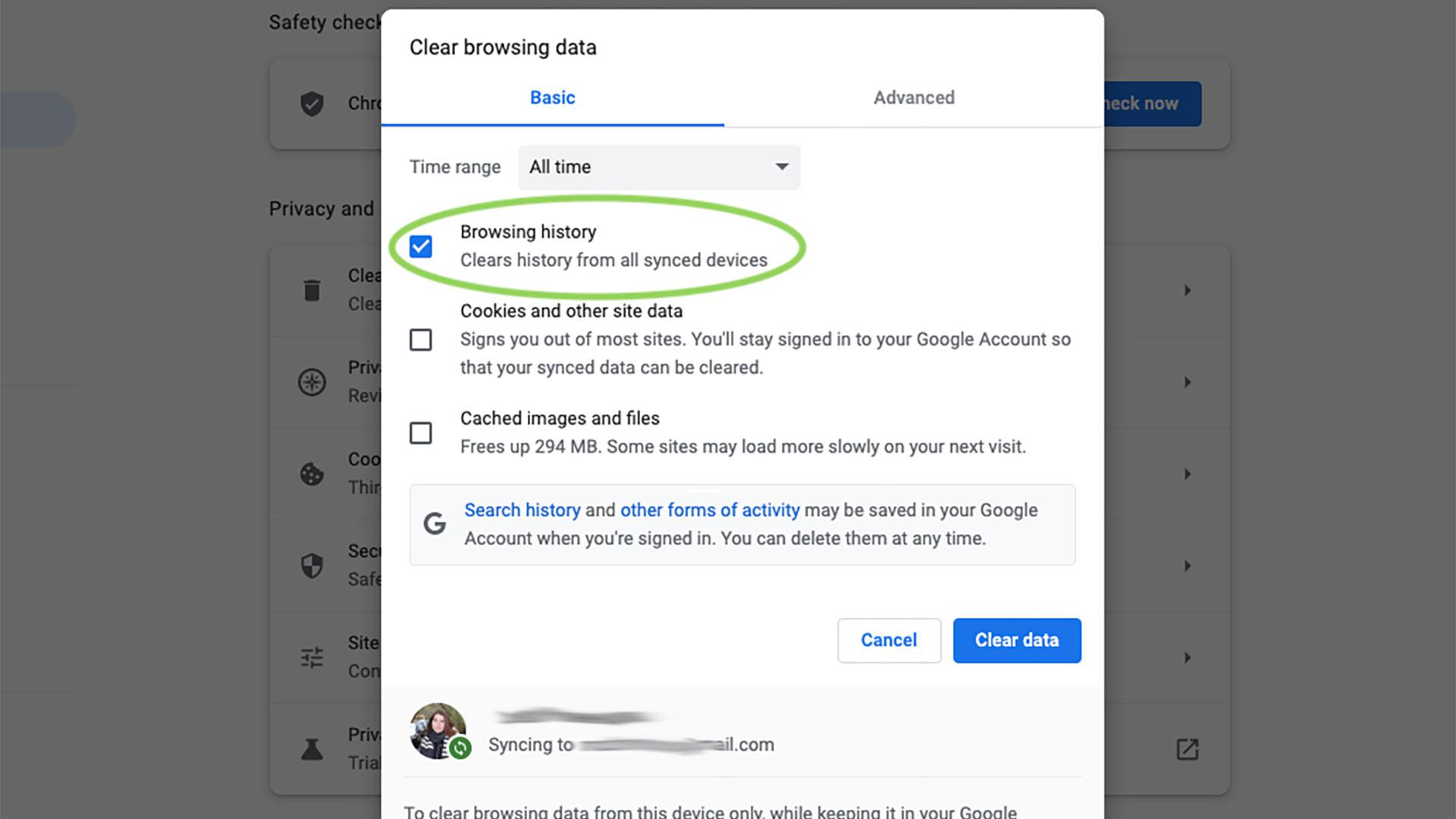The image size is (1456, 819).
Task: Enable the Browsing history checkbox
Action: click(x=420, y=246)
